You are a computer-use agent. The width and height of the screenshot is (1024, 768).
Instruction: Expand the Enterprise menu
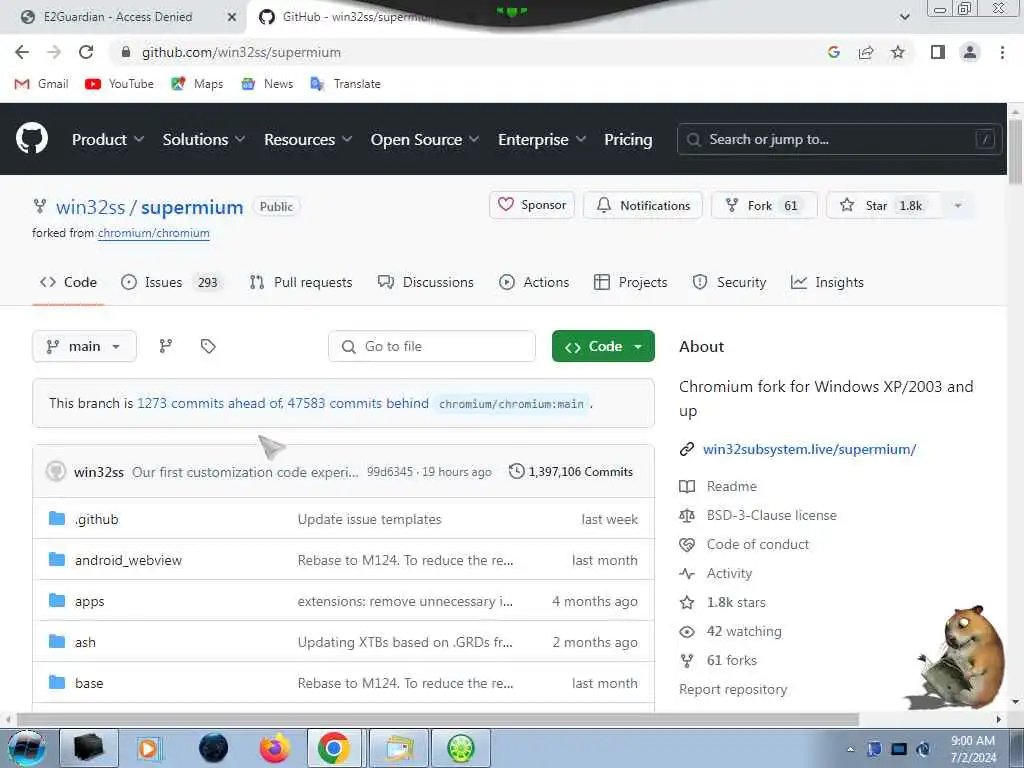pos(542,139)
